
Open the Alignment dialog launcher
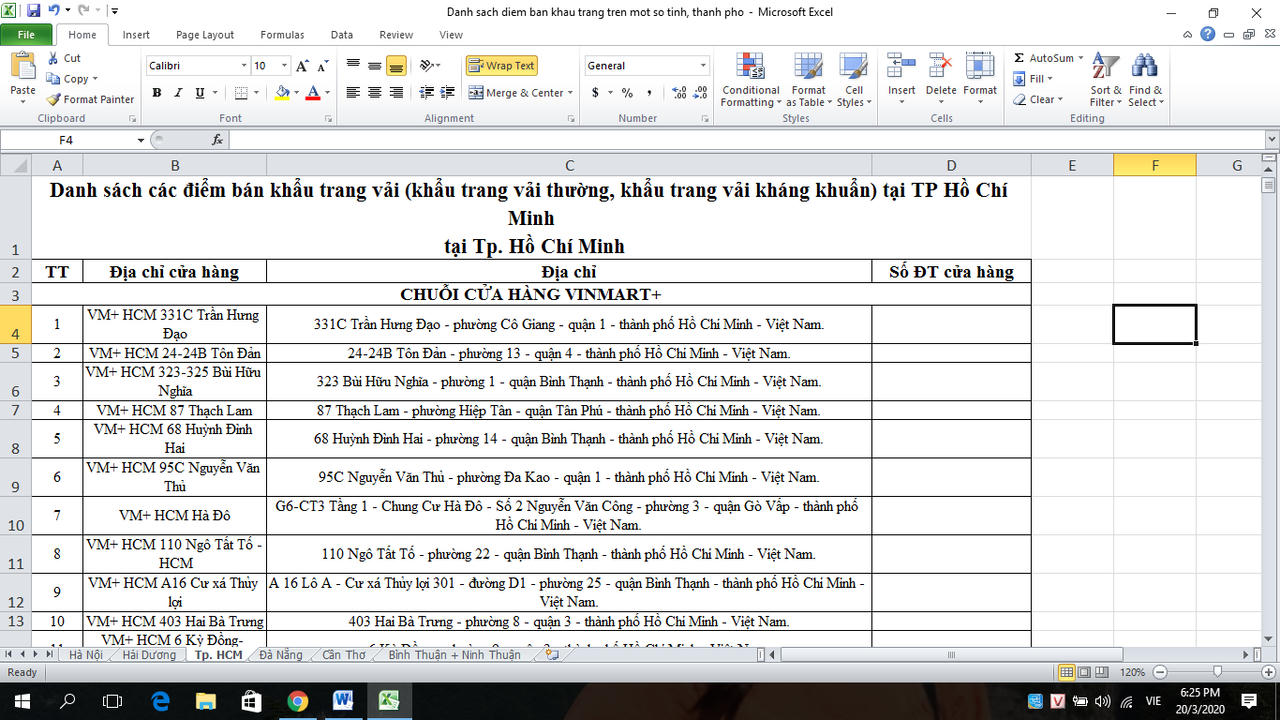click(x=571, y=119)
